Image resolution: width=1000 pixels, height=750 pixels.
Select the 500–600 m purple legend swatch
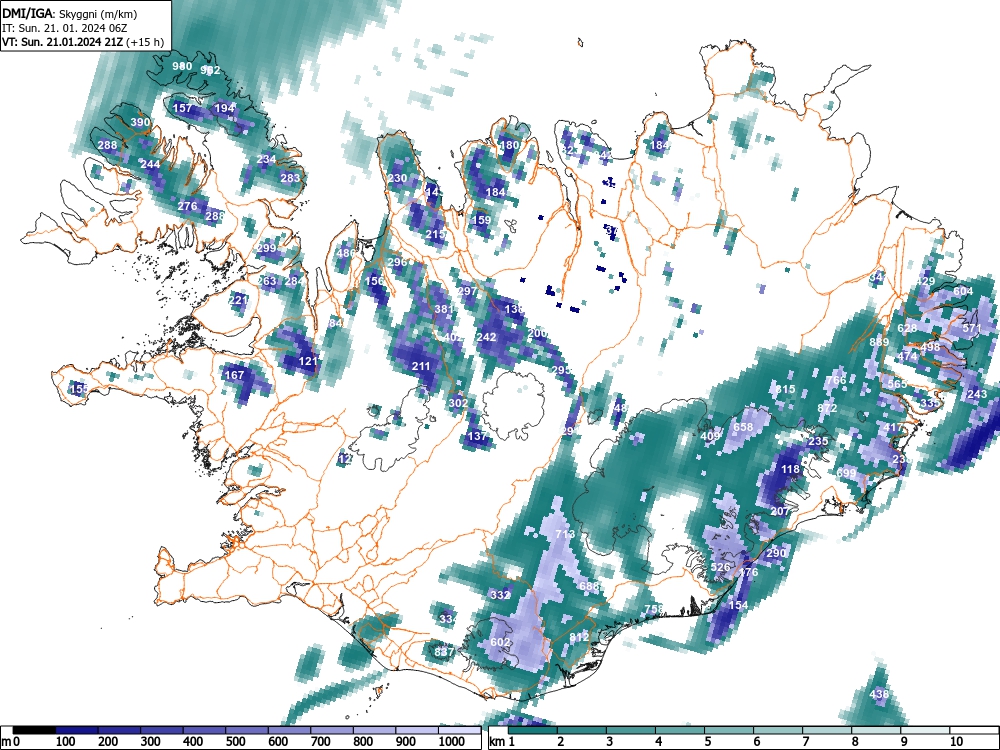click(x=247, y=730)
